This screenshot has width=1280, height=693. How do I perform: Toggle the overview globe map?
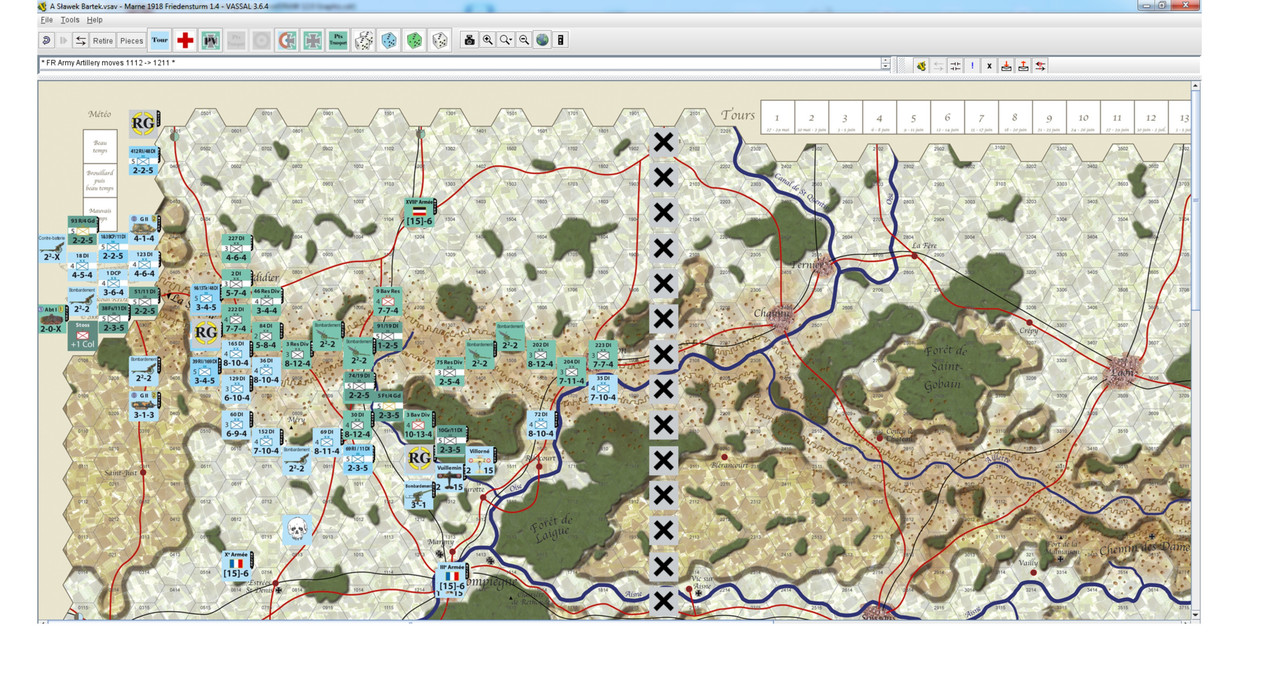coord(542,40)
